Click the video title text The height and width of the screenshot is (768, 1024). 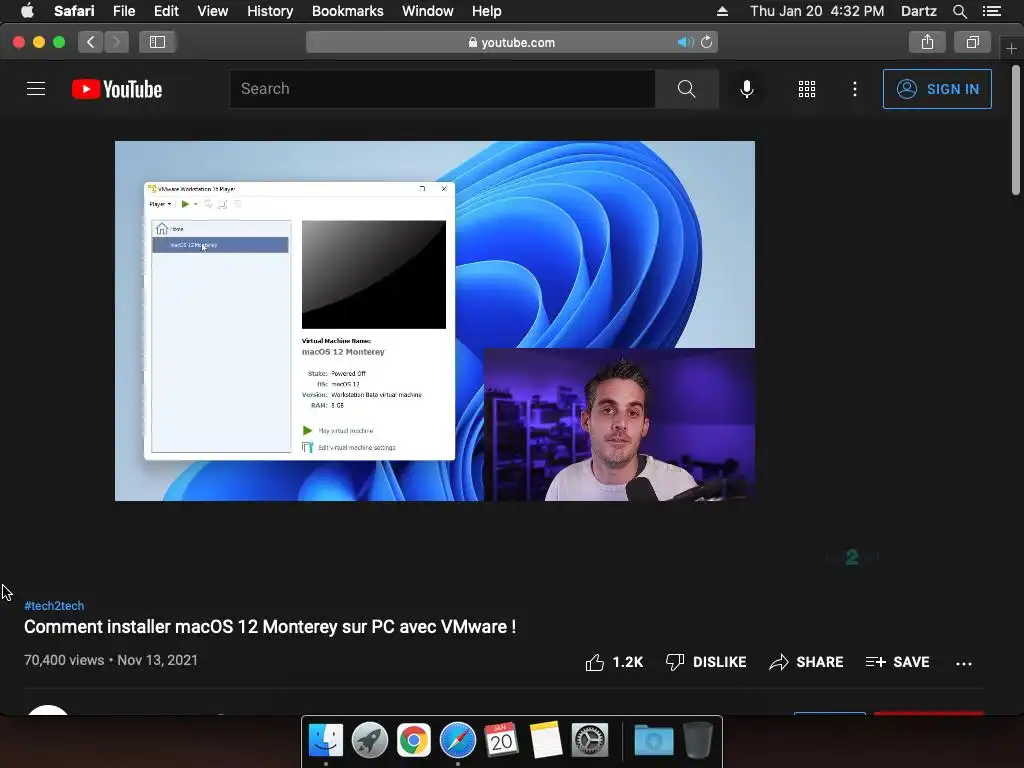coord(270,627)
